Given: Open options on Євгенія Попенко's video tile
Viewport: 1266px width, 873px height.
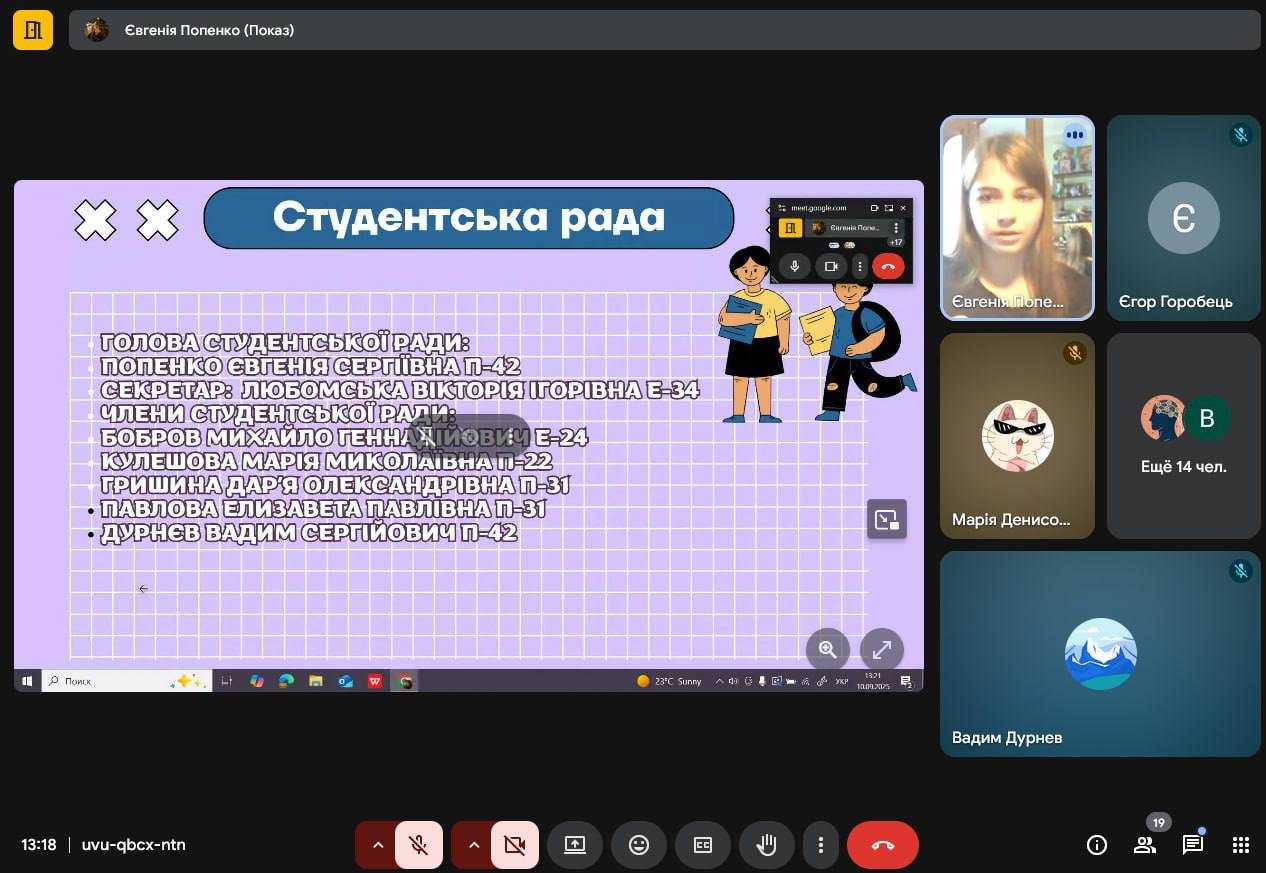Looking at the screenshot, I should coord(1074,134).
